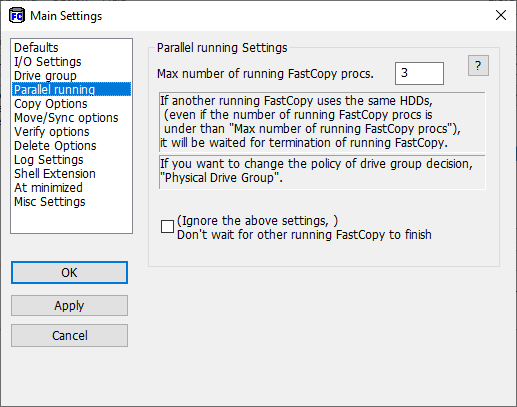
Task: Apply the current settings
Action: [x=69, y=305]
